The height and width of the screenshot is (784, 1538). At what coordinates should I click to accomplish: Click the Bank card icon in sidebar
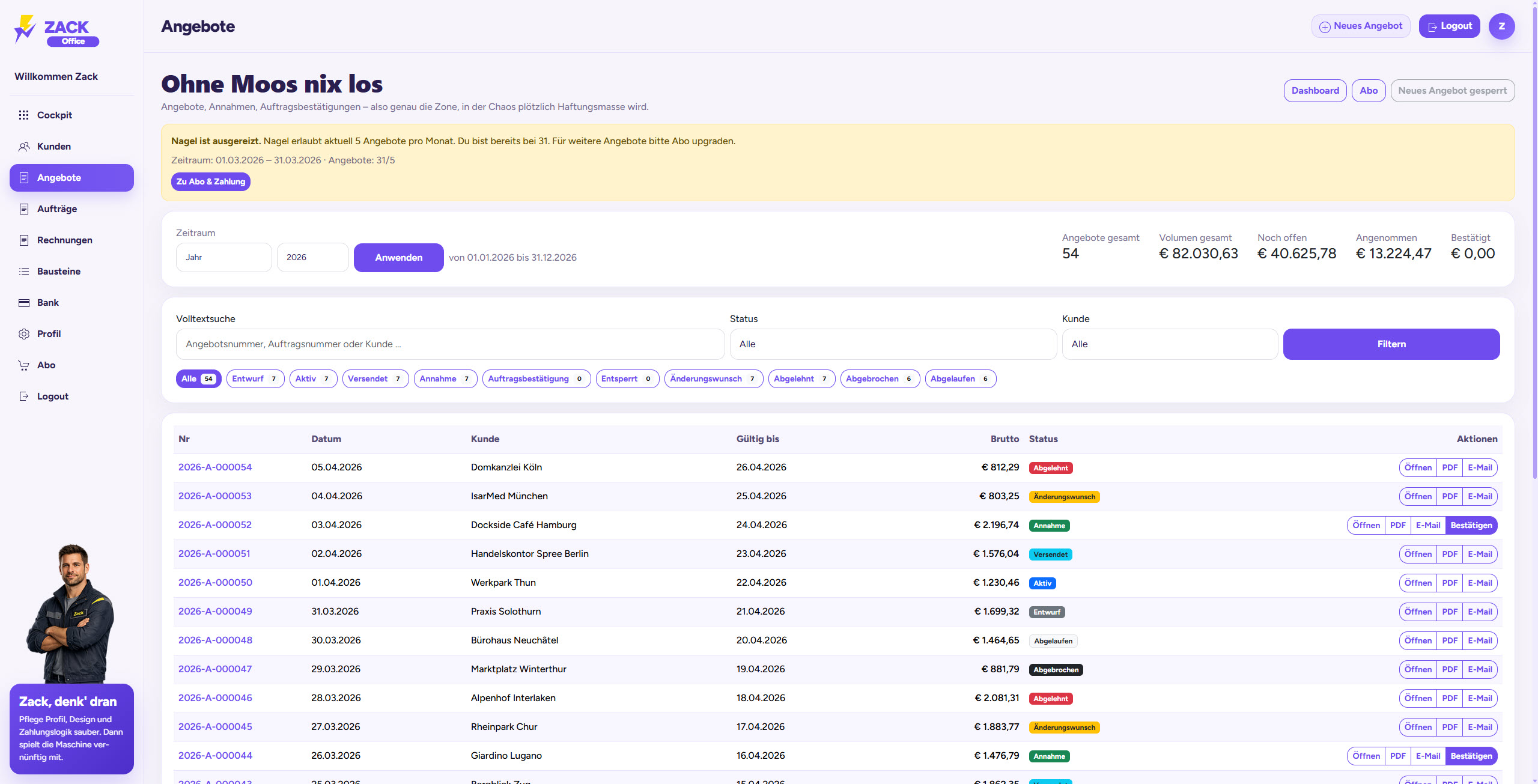click(24, 303)
